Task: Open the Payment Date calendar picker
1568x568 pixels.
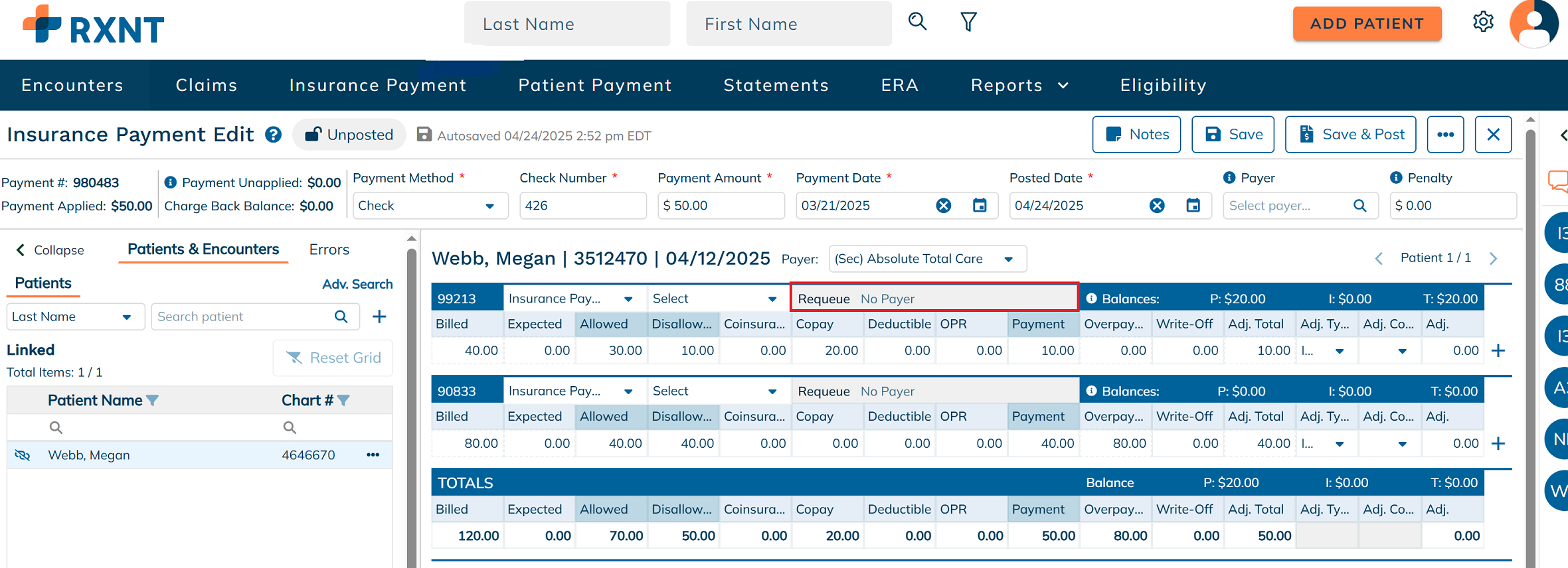Action: click(980, 206)
